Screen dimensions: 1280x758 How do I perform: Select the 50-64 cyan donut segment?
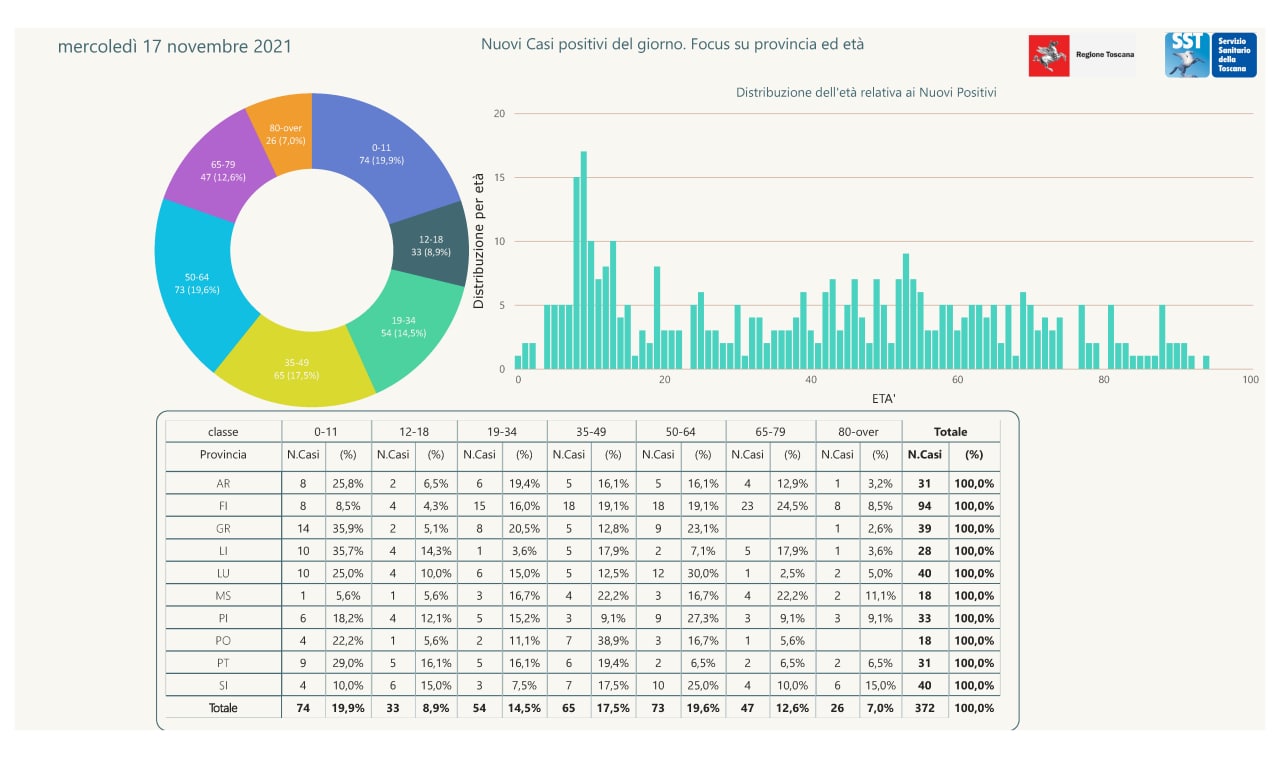point(196,283)
